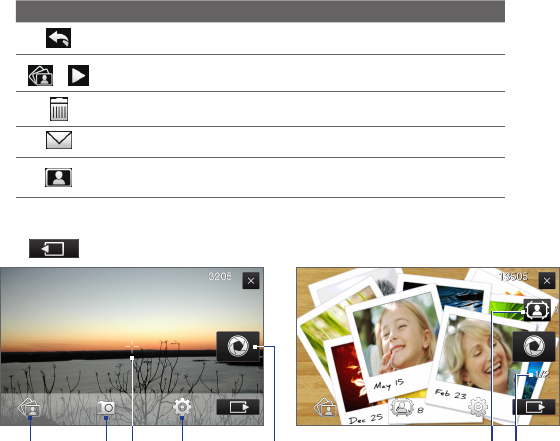This screenshot has height=441, width=560.
Task: Click the play slideshow triangle icon
Action: click(x=79, y=75)
